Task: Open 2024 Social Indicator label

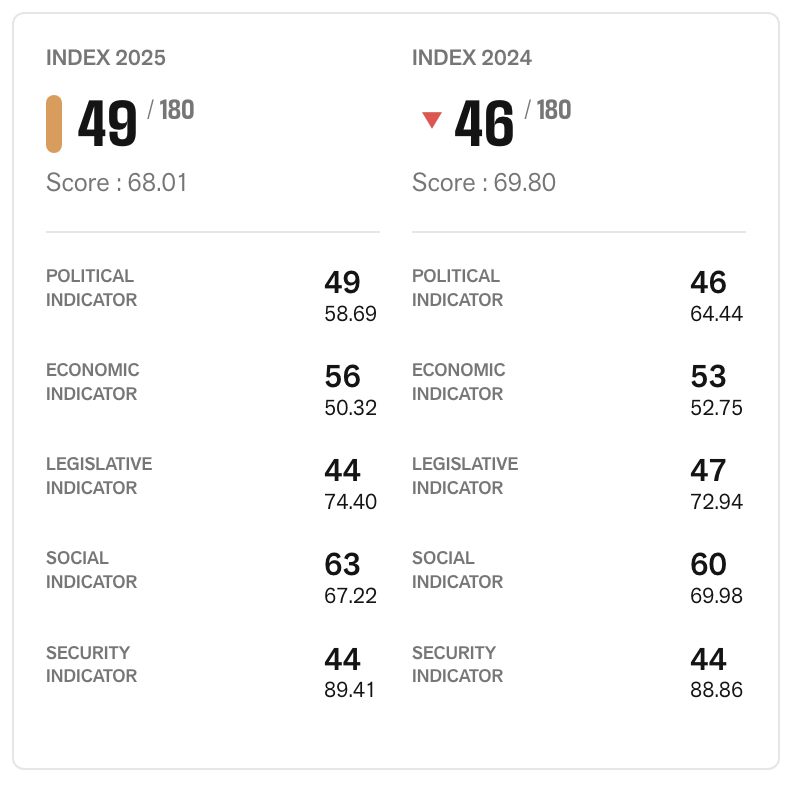Action: tap(457, 570)
